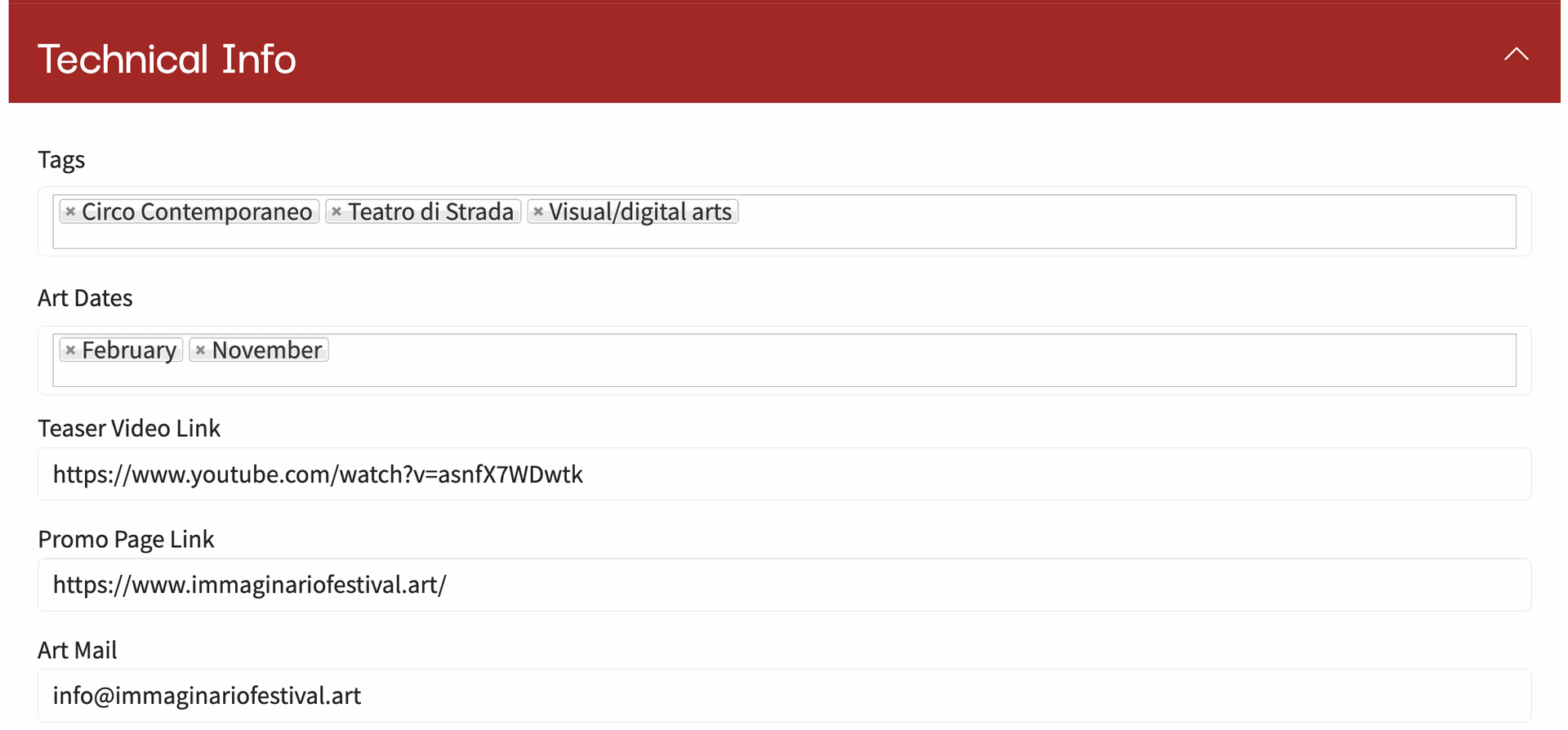Viewport: 1568px width, 730px height.
Task: Remove February from Art Dates
Action: click(x=70, y=350)
